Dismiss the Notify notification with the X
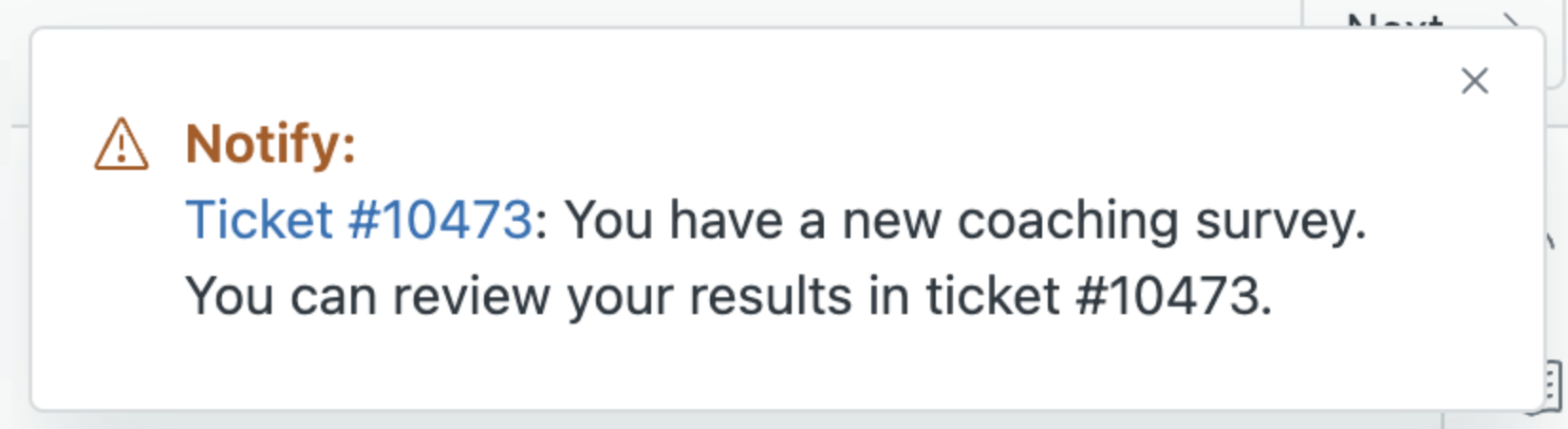This screenshot has height=429, width=1568. 1474,81
